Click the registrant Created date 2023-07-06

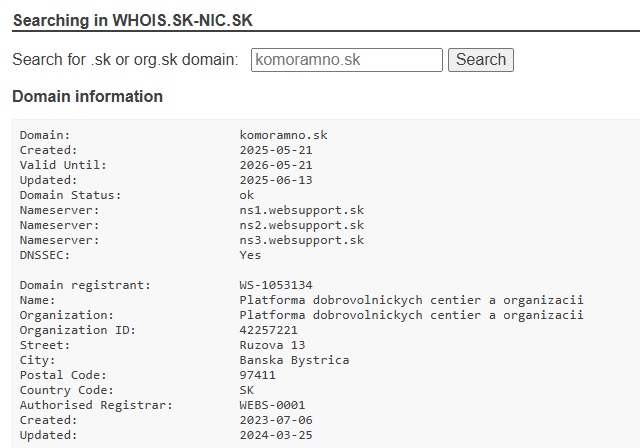click(276, 420)
